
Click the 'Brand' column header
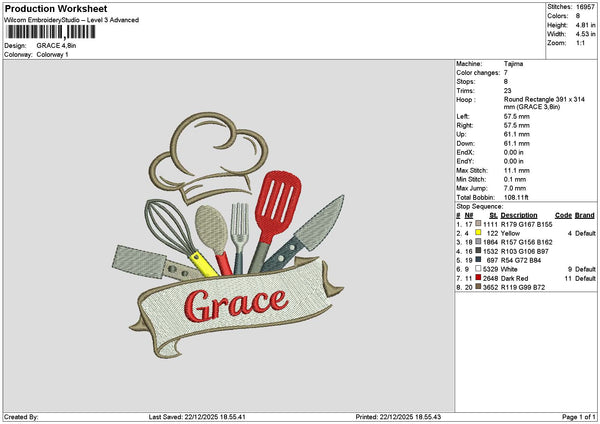[x=585, y=215]
